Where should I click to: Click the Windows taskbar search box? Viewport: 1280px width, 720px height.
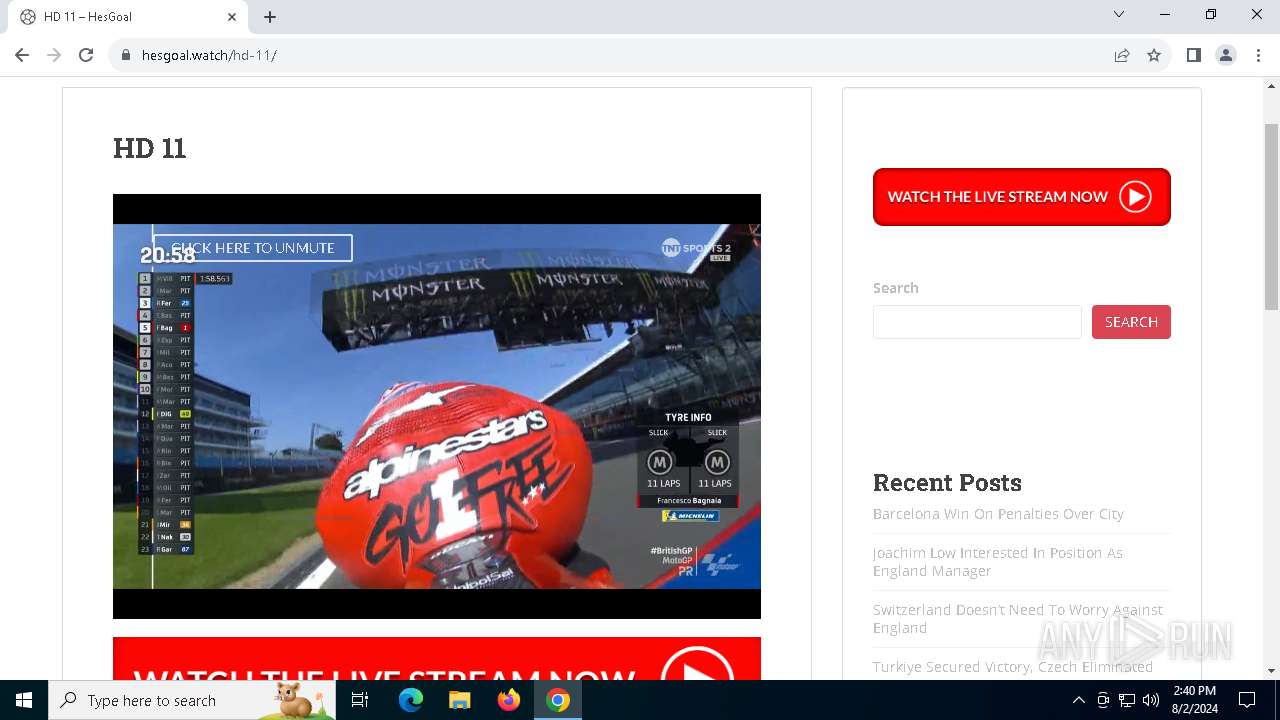[192, 700]
